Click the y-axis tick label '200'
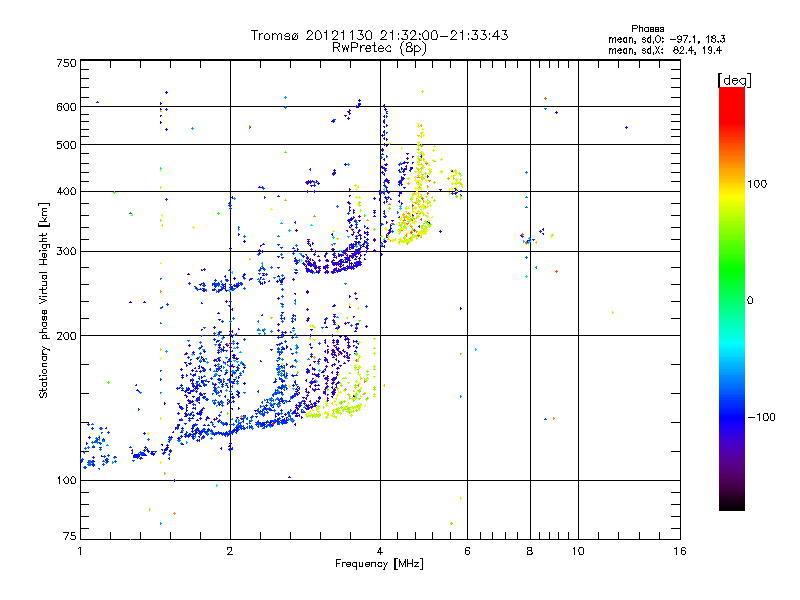This screenshot has height=600, width=800. point(66,336)
